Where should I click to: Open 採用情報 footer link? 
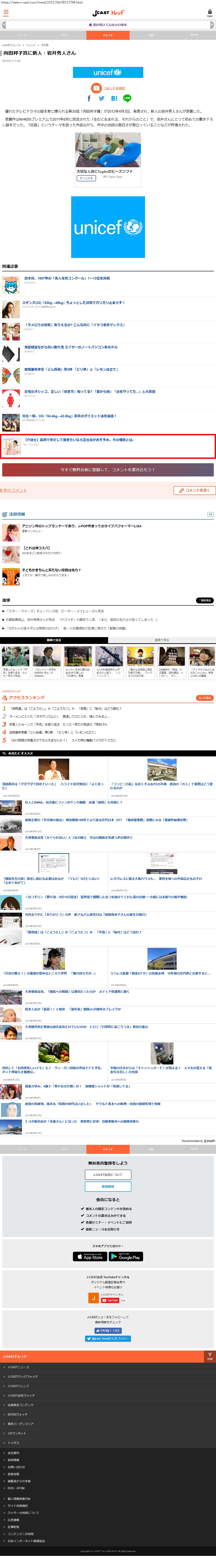[13, 1460]
